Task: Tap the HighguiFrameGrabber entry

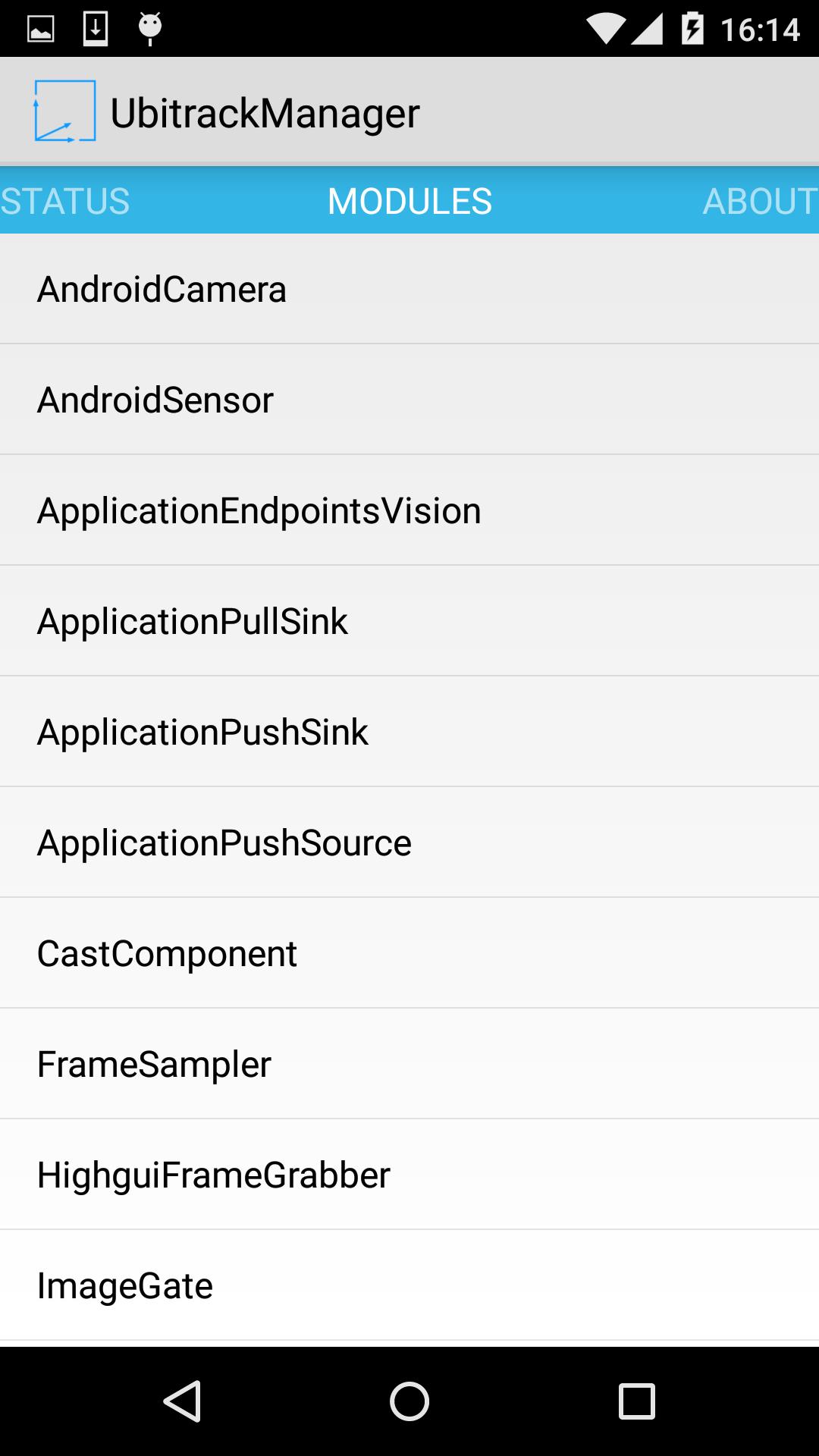Action: click(x=409, y=1175)
